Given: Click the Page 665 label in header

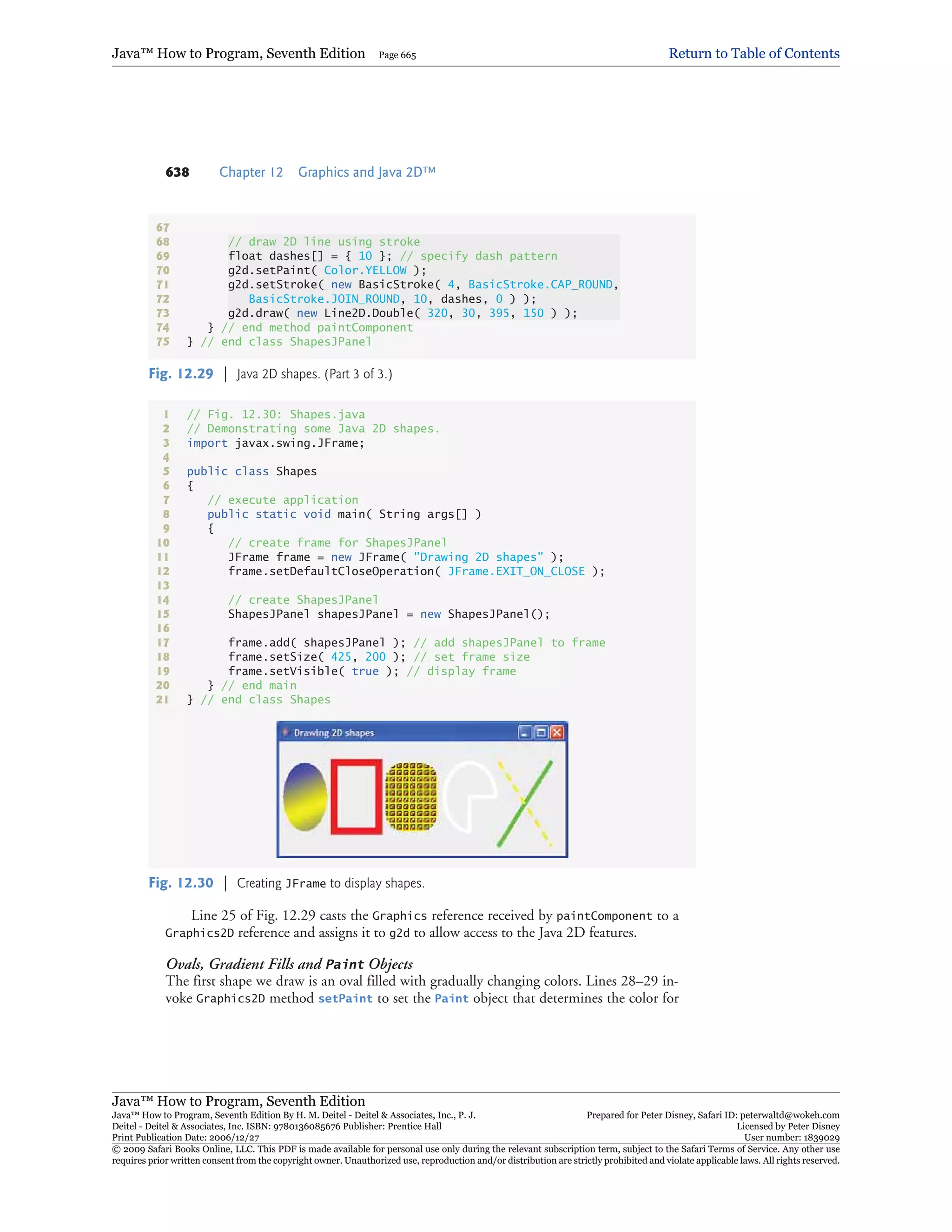Looking at the screenshot, I should 397,55.
